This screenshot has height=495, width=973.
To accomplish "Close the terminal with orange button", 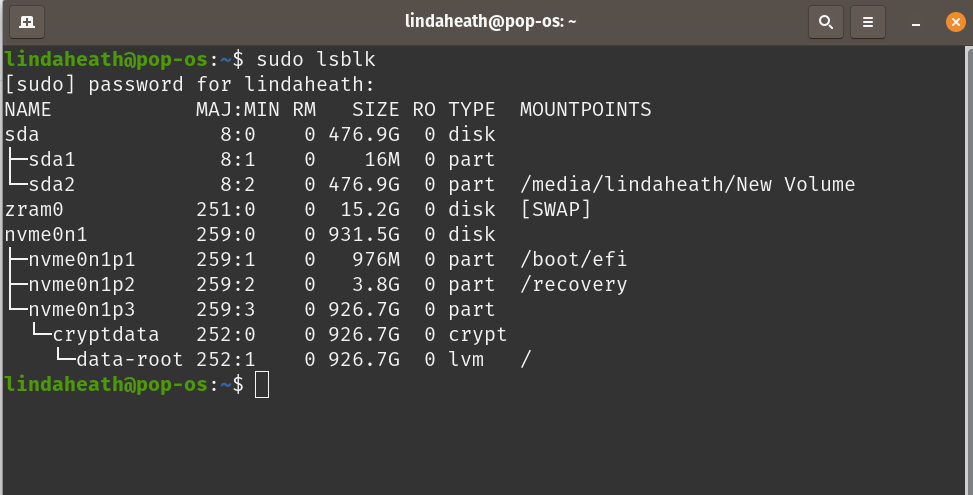I will 956,22.
